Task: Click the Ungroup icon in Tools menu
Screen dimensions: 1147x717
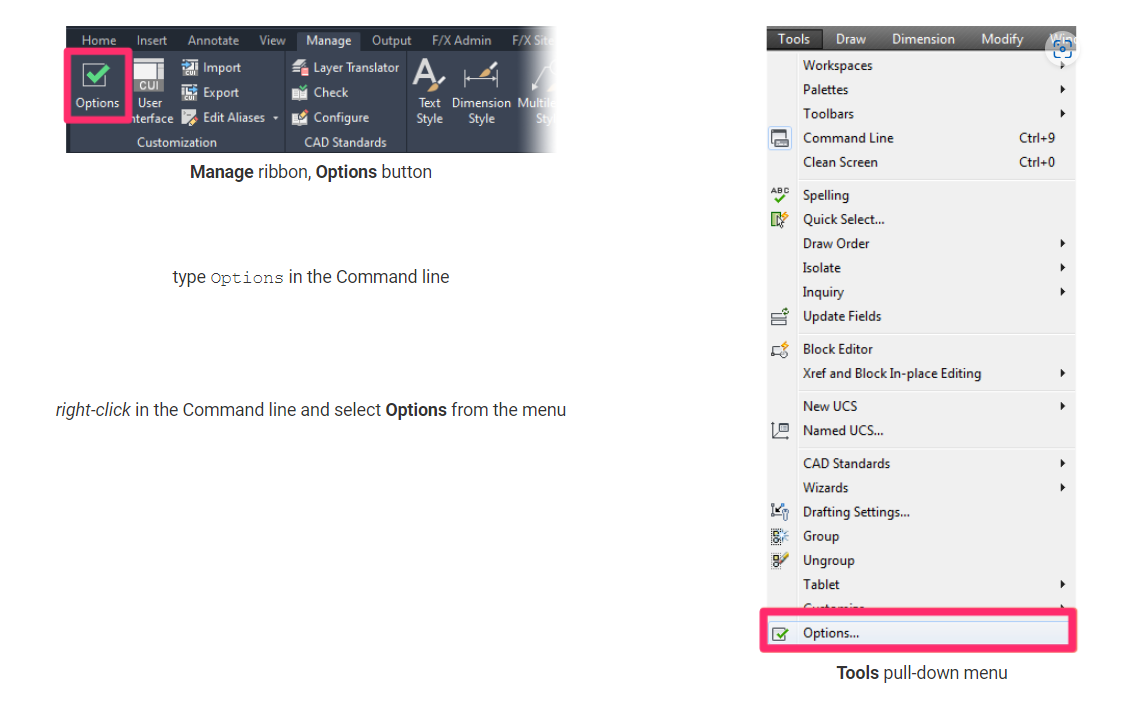Action: pos(780,560)
